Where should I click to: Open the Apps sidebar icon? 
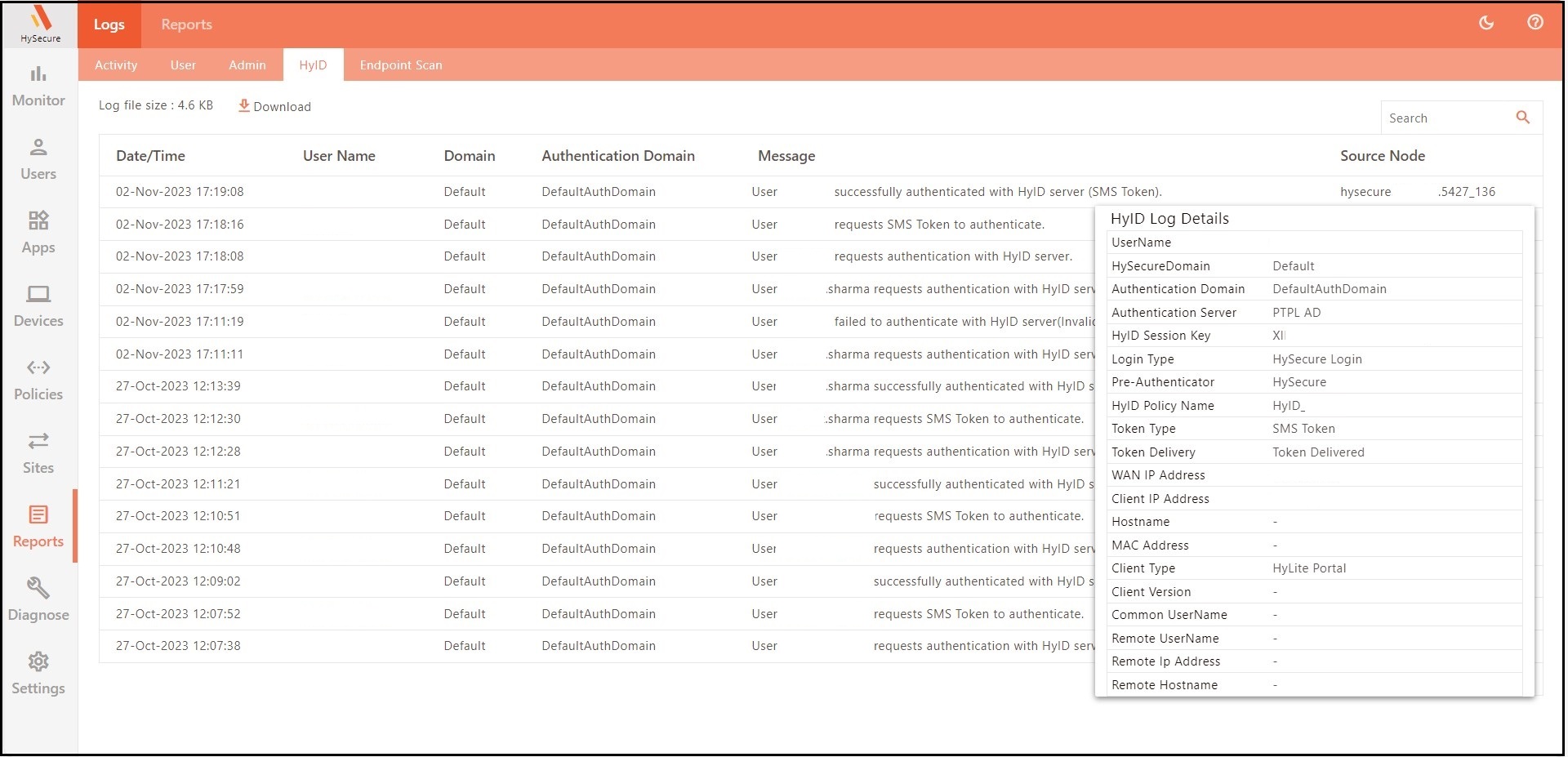38,233
